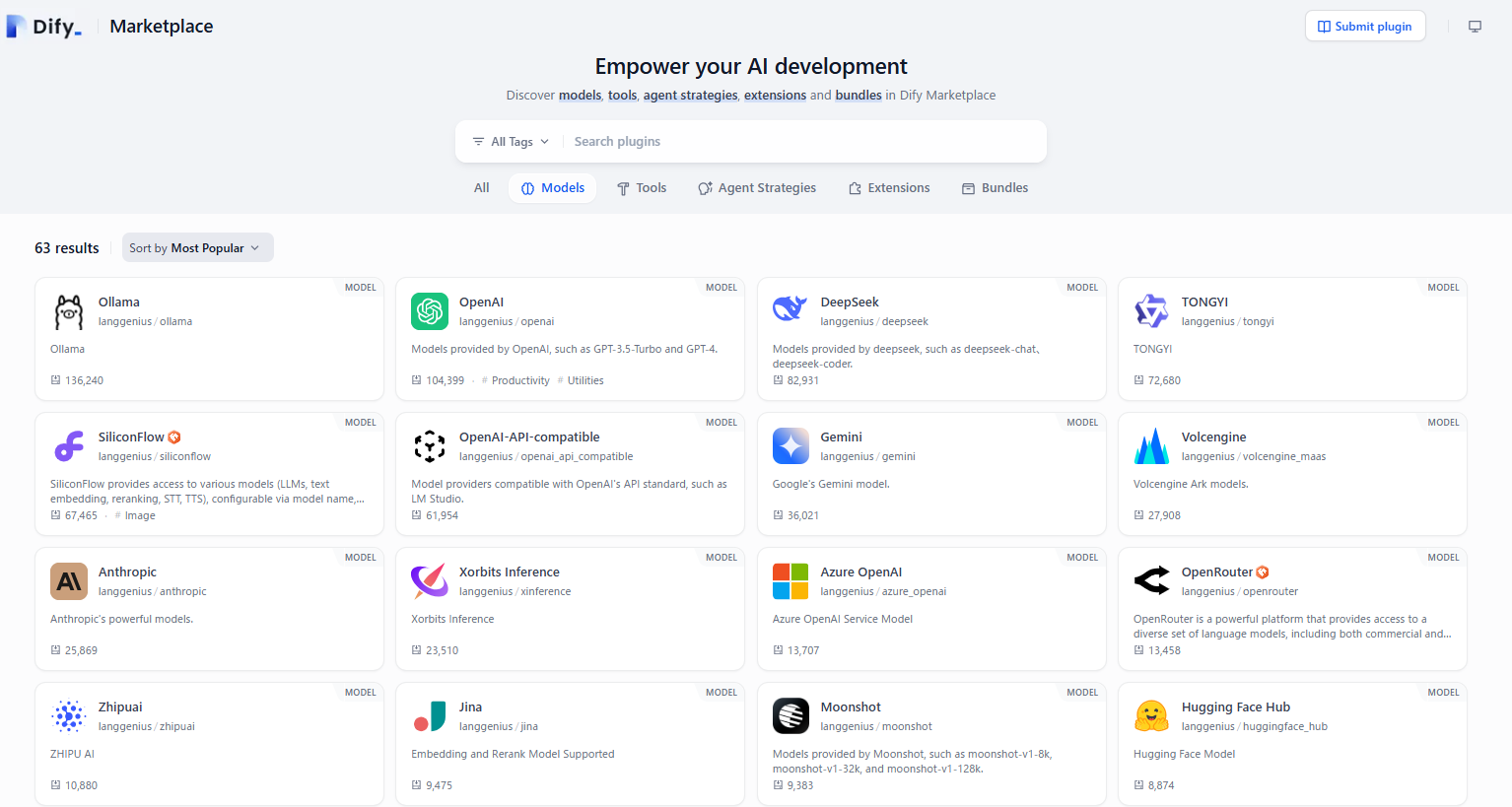Click the '63 results' text

pos(67,248)
